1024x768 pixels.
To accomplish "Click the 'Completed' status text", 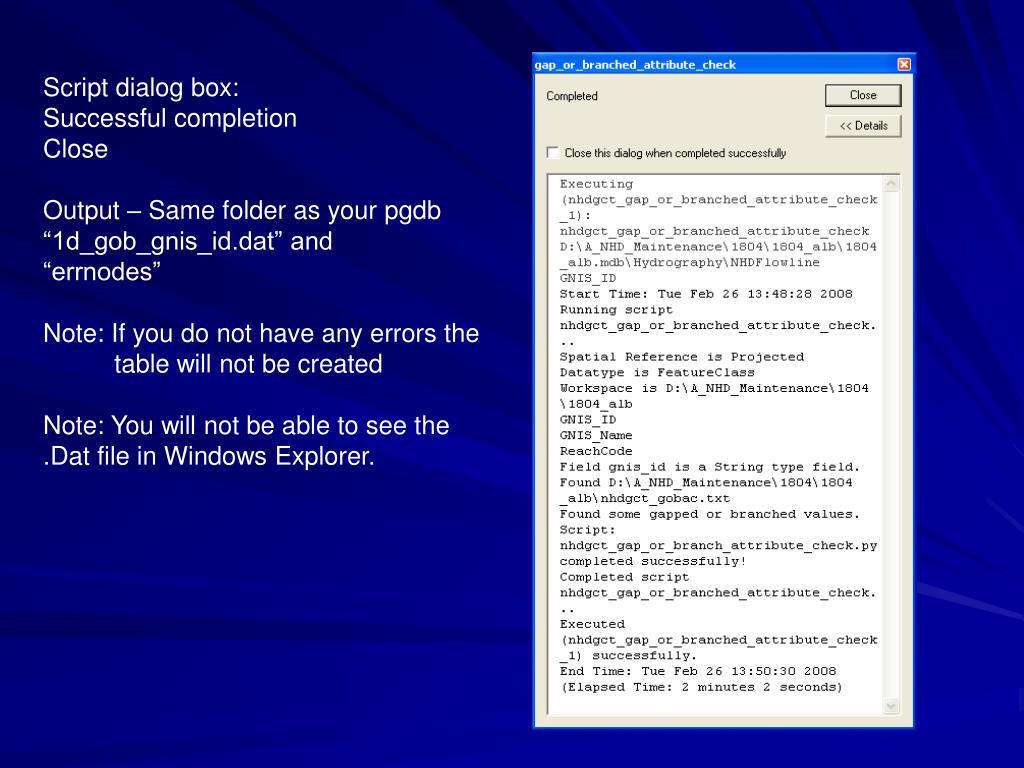I will pos(572,96).
